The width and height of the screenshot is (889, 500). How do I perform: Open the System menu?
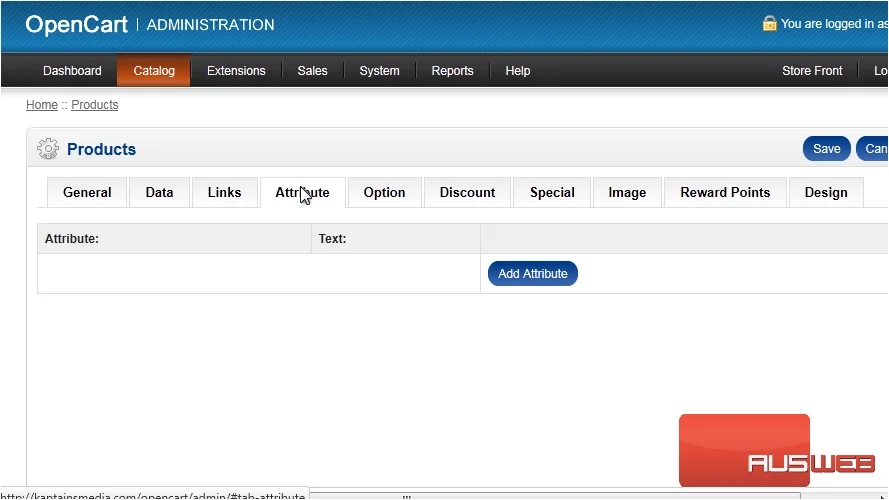coord(379,71)
